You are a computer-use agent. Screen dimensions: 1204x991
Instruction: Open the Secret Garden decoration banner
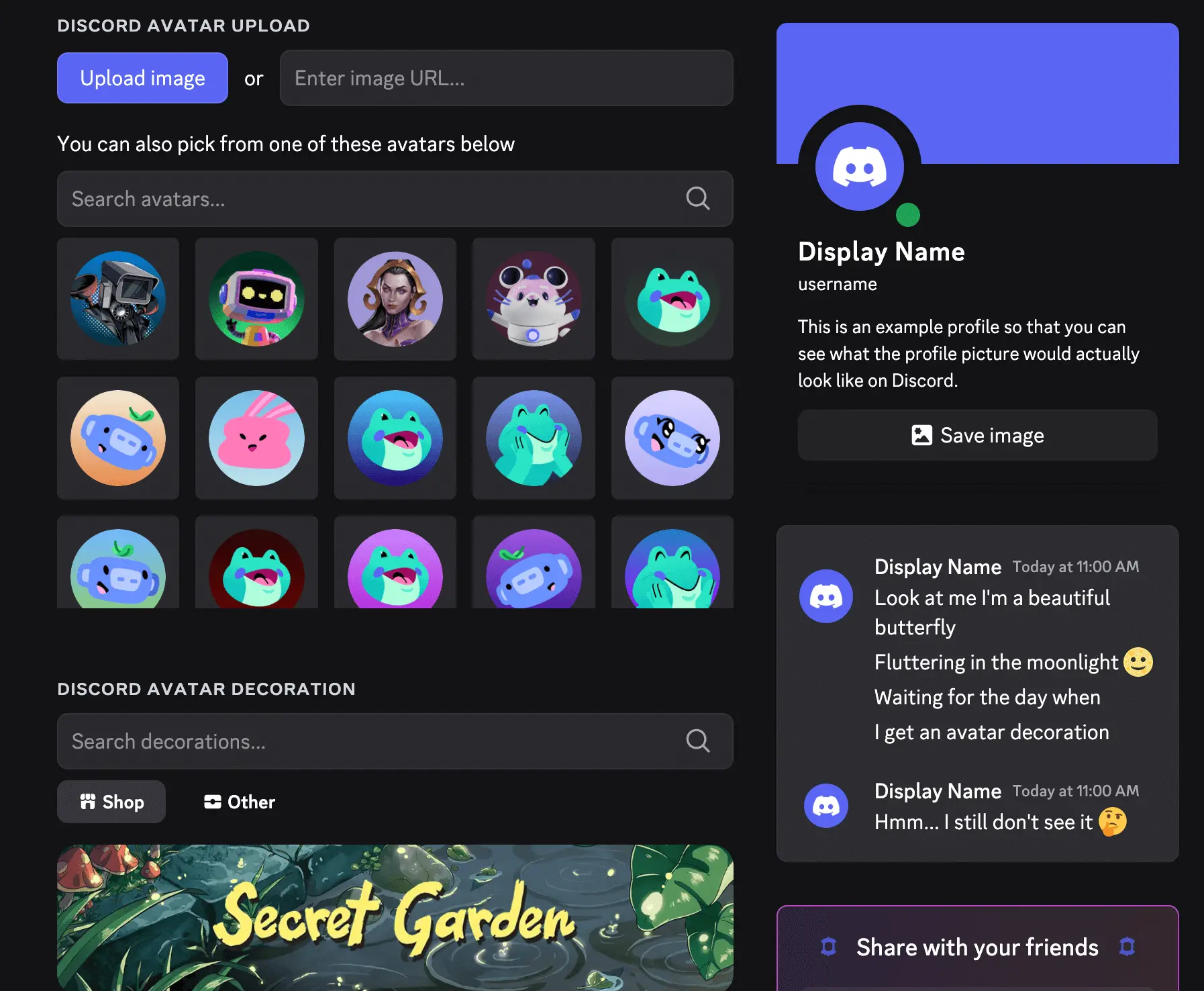(395, 918)
